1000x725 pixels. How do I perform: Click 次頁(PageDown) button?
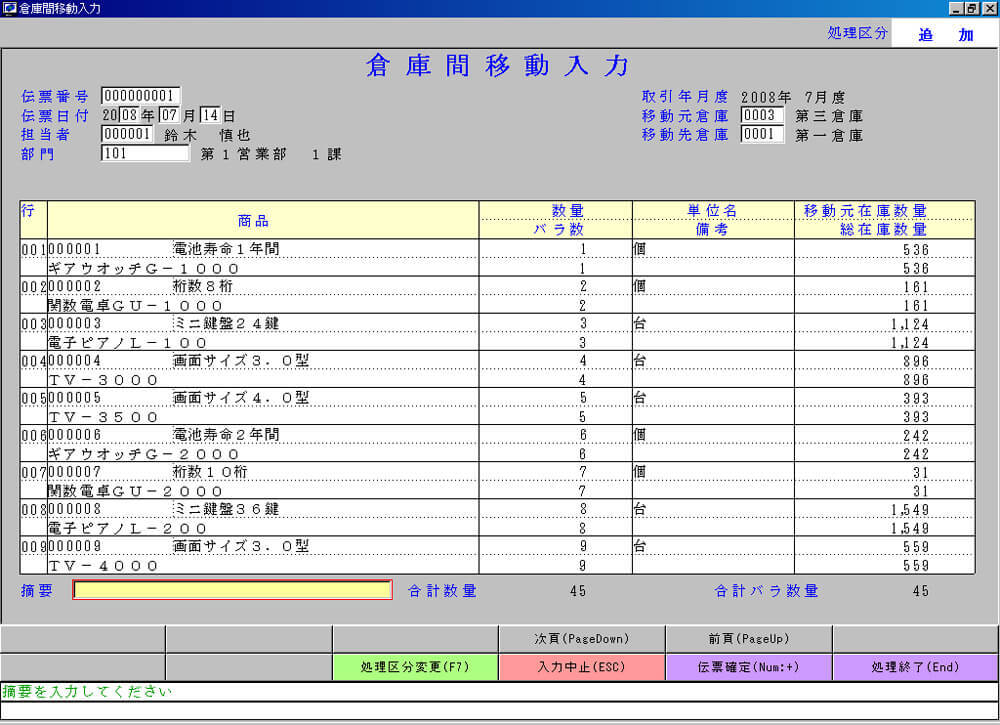(x=582, y=638)
